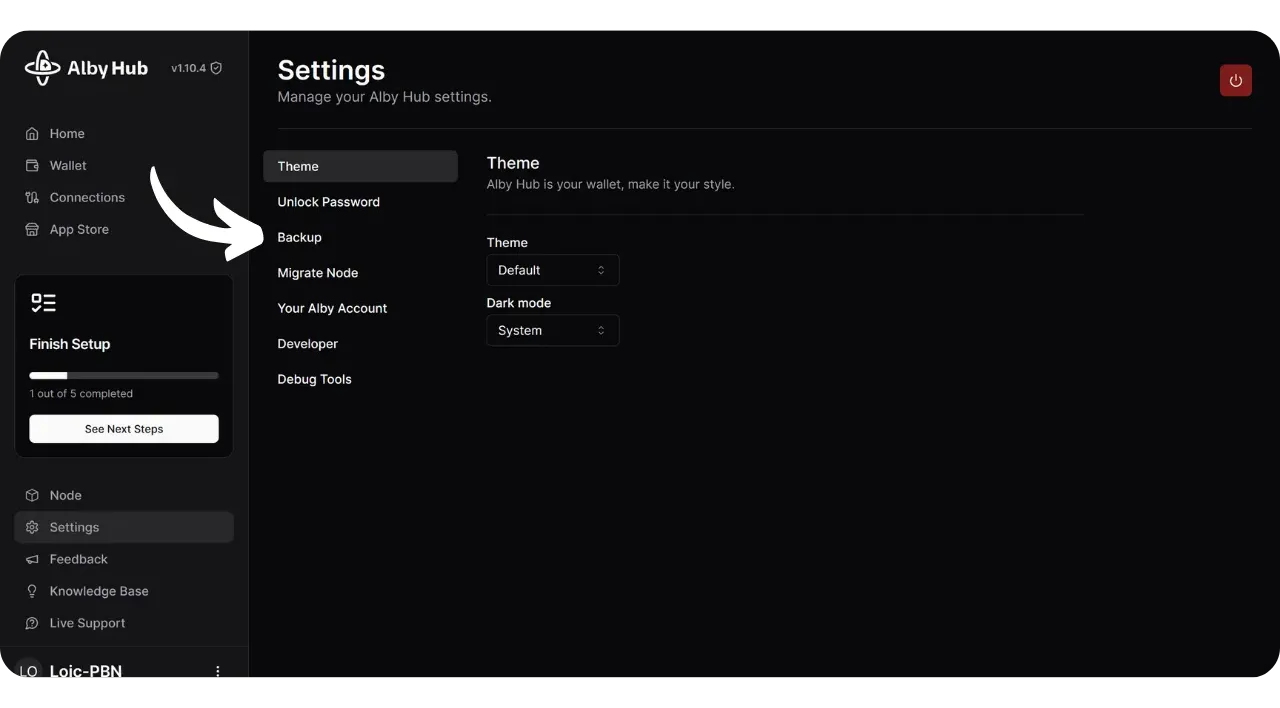This screenshot has height=708, width=1280.
Task: Click the Node cube icon
Action: pyautogui.click(x=32, y=496)
